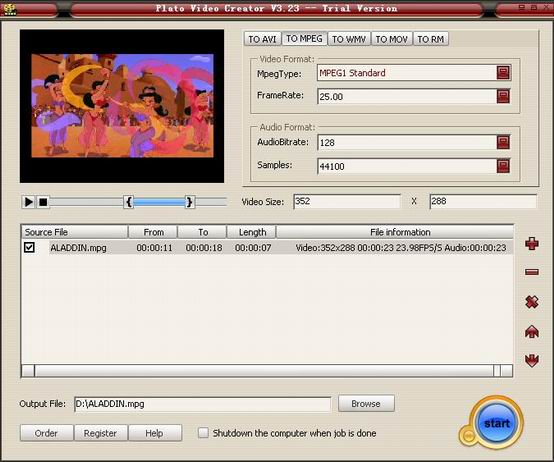Click the Order button

click(x=47, y=433)
